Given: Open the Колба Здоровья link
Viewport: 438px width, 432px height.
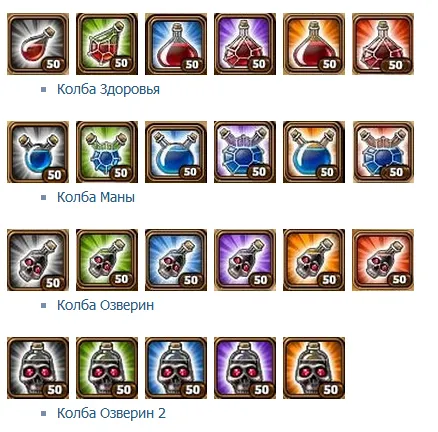Looking at the screenshot, I should pyautogui.click(x=108, y=89).
